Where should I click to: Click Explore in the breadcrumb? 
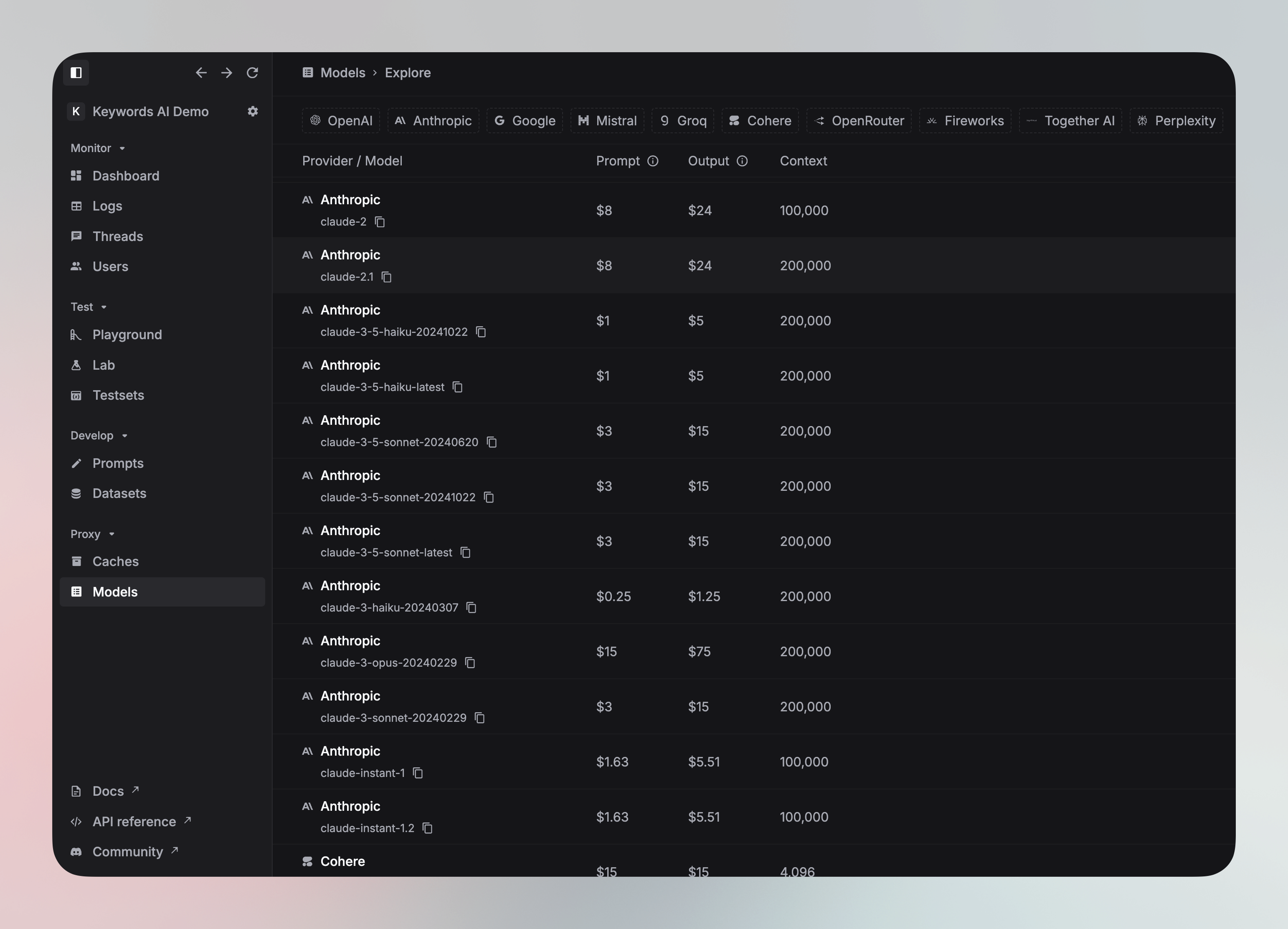point(408,73)
